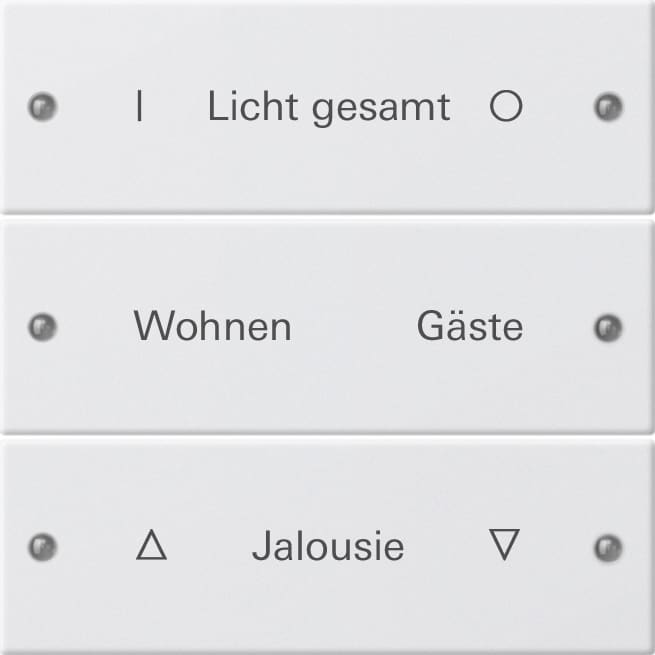Tap the Jalousie down triangle
The image size is (655, 655).
[x=505, y=545]
